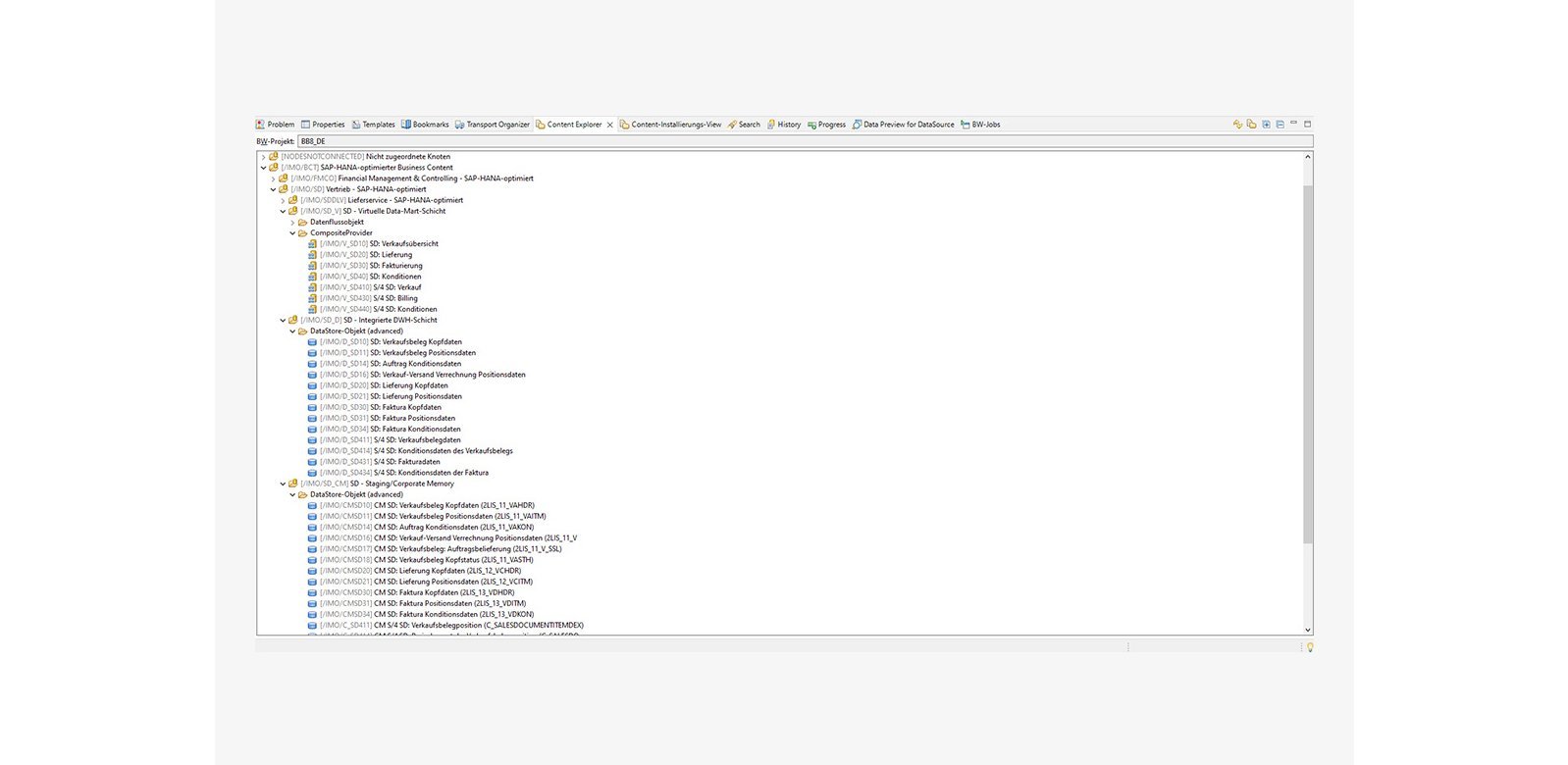
Task: Select CM S/4 SD: Verkaufsbelegposition row
Action: 445,626
